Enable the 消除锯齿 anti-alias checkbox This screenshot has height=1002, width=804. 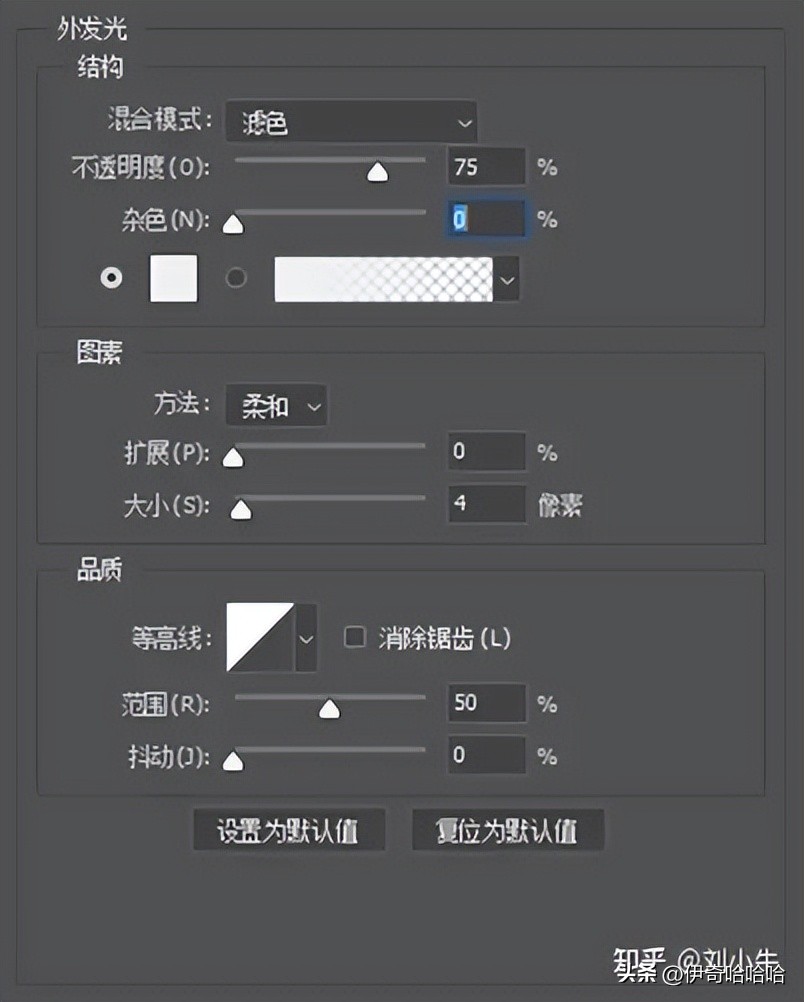353,635
